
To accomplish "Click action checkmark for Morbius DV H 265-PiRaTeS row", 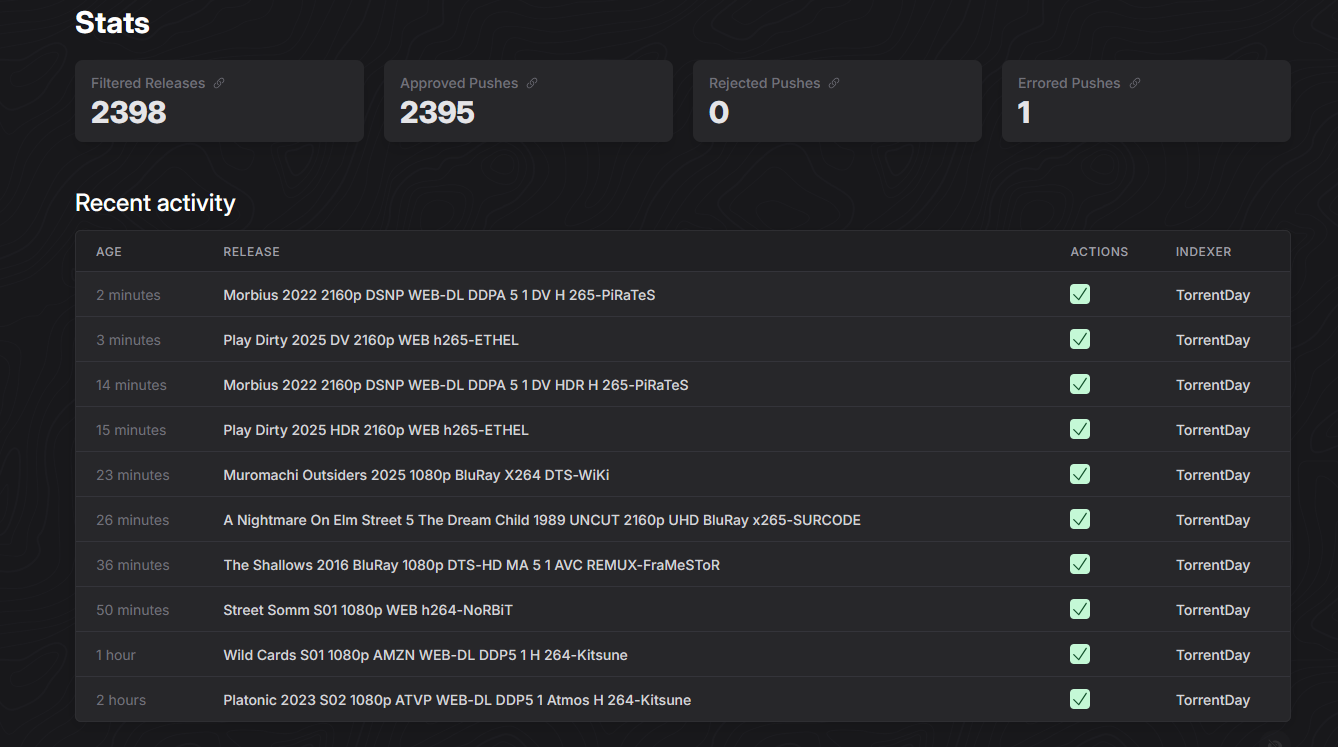I will (1080, 294).
